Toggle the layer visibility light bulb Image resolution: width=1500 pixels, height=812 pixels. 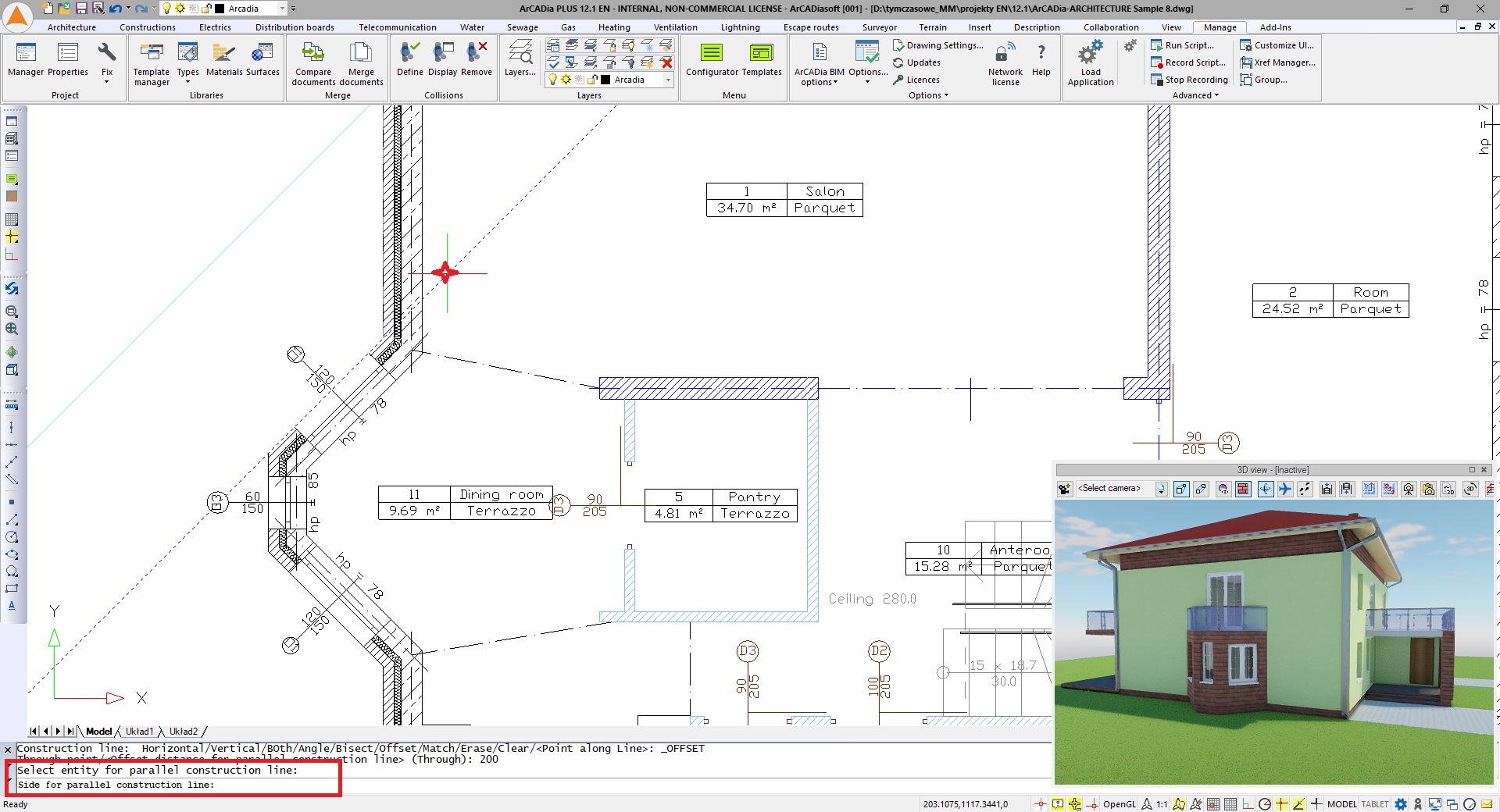click(552, 79)
